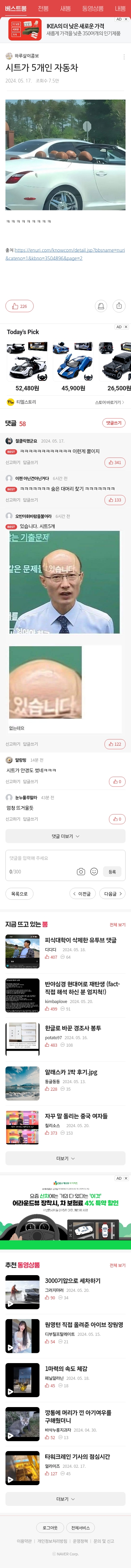The image size is (131, 1568).
Task: Expand more comments with 댓글 더보기
Action: click(65, 836)
